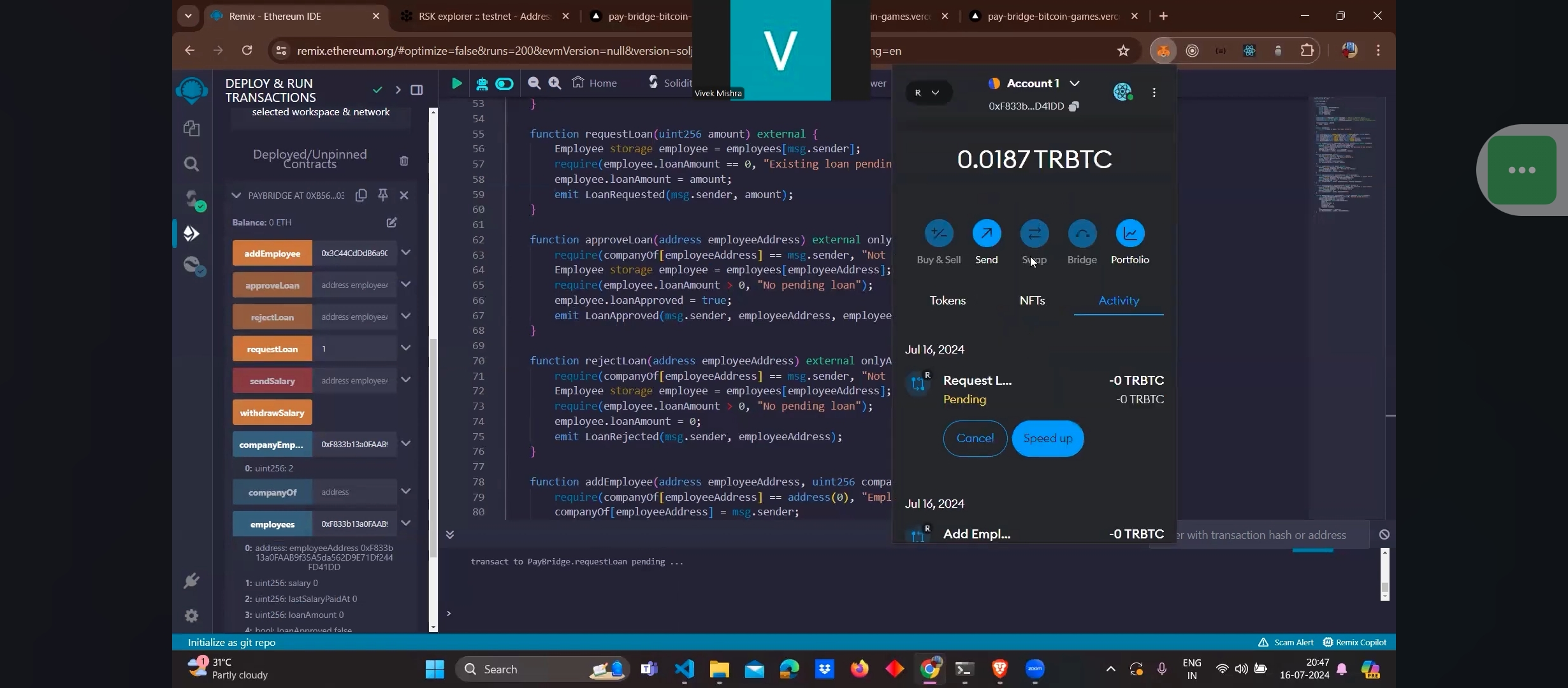The width and height of the screenshot is (1568, 688).
Task: Open the network selector dropdown labeled R
Action: (x=927, y=92)
